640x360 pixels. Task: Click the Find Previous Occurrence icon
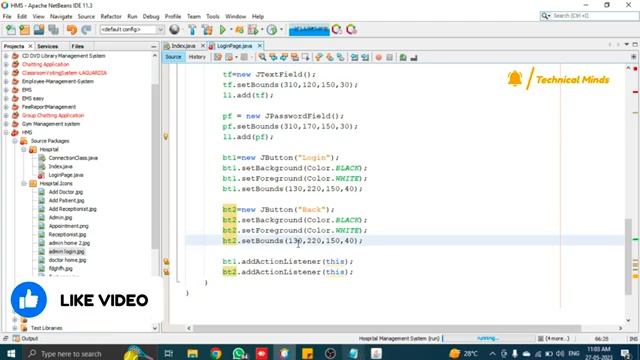click(x=273, y=57)
